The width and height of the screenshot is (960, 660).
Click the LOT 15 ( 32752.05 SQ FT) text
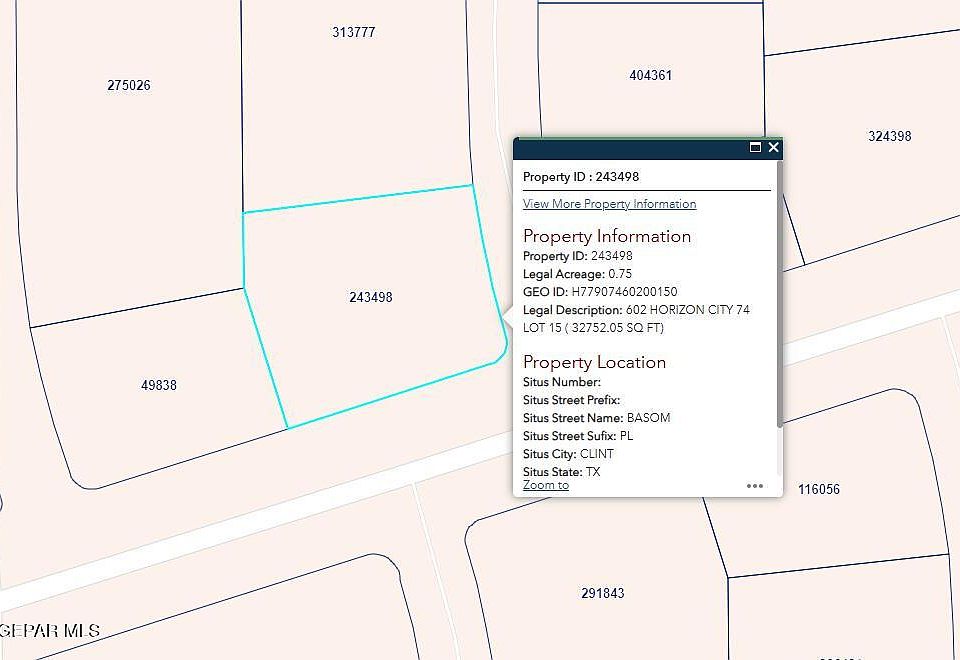tap(593, 328)
